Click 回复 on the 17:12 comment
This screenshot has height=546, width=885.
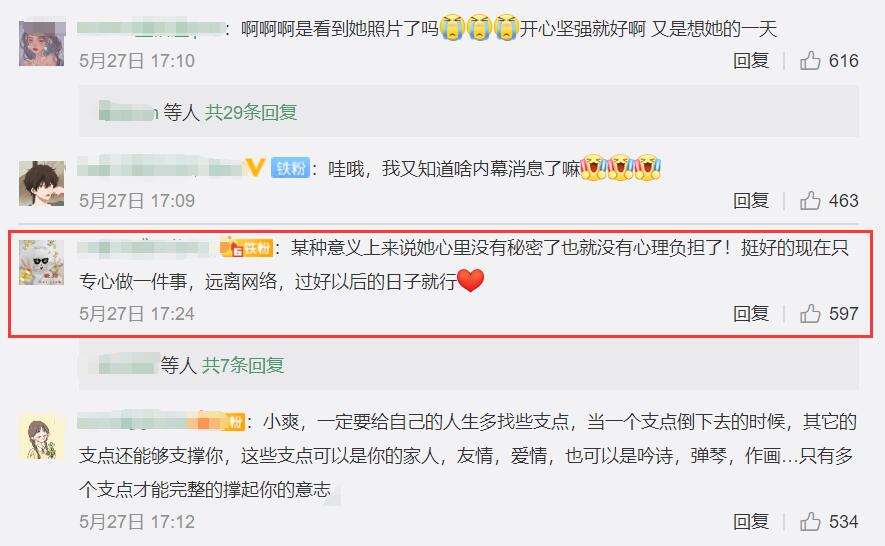tap(751, 521)
